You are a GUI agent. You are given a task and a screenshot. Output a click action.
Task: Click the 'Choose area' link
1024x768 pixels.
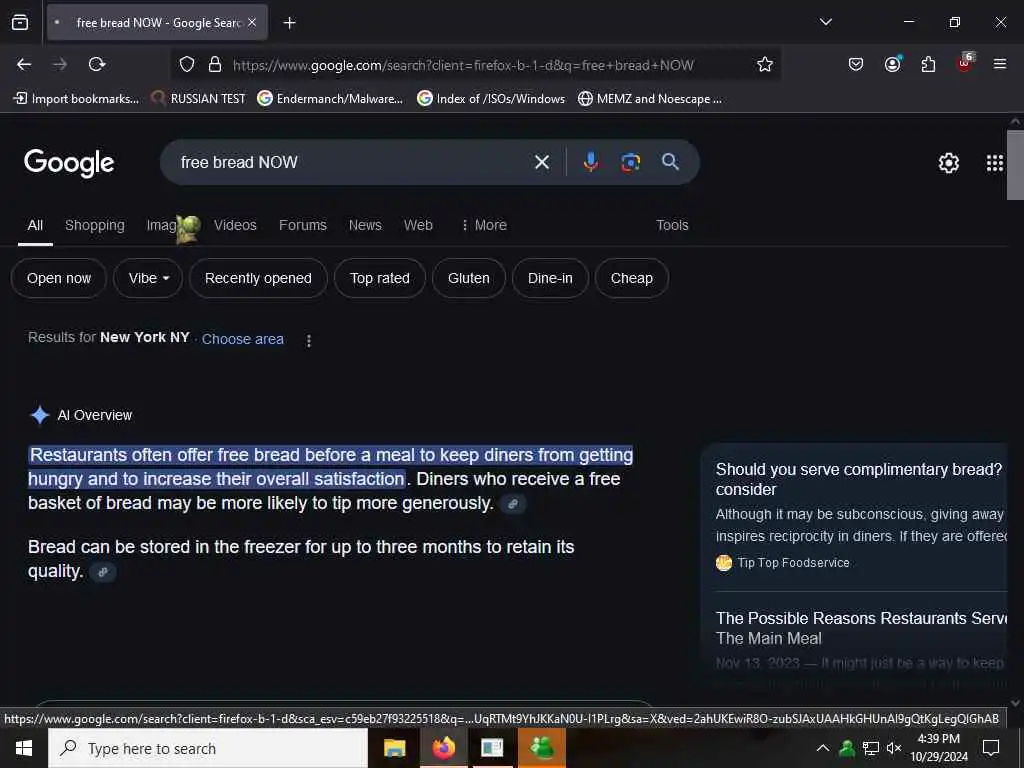click(x=242, y=339)
